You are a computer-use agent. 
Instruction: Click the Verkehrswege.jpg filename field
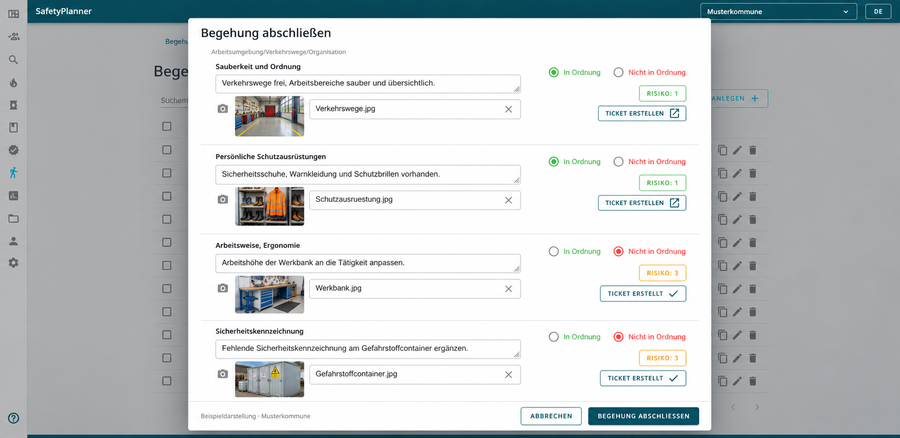pyautogui.click(x=414, y=109)
